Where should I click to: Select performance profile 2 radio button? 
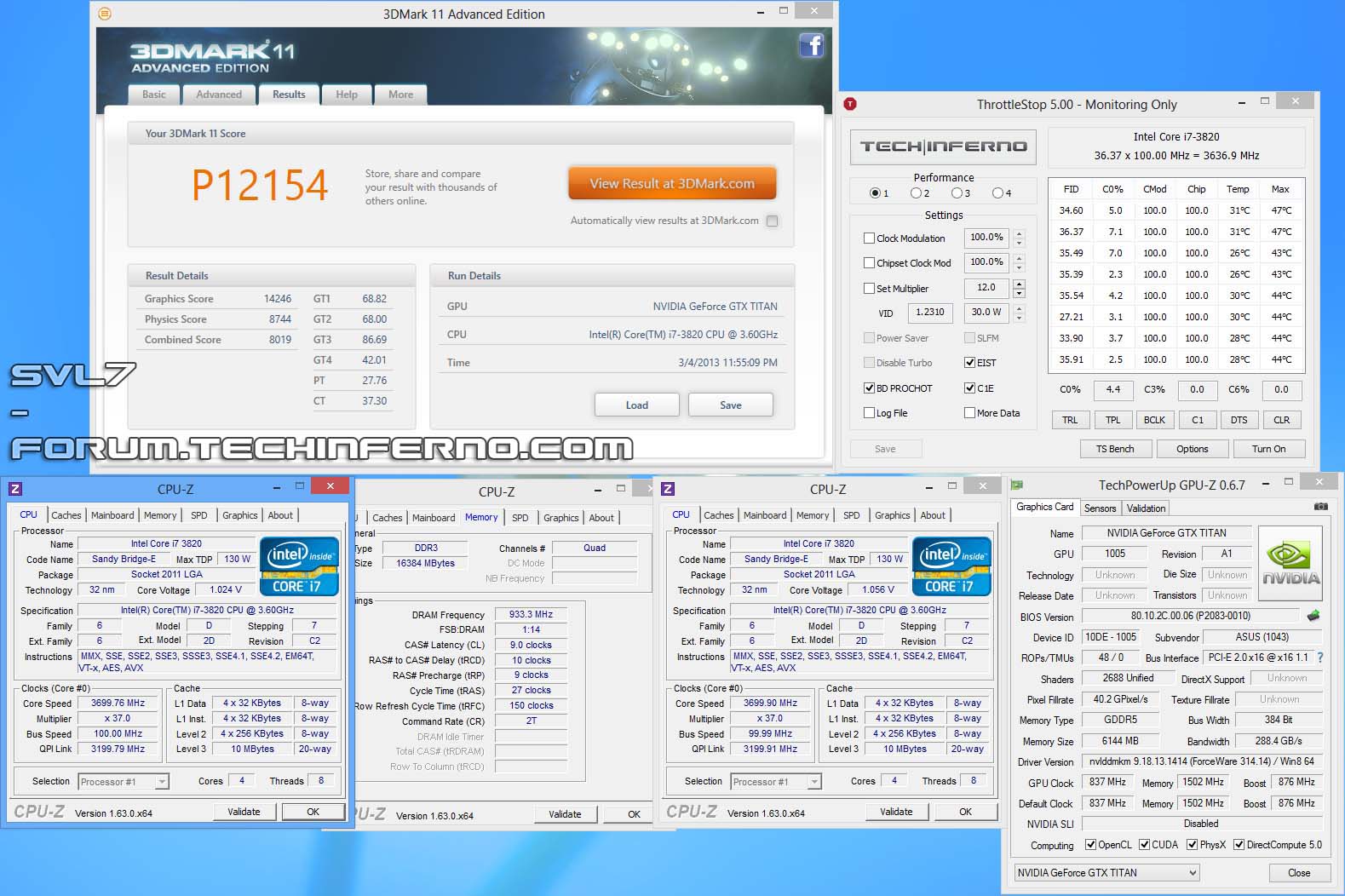(916, 193)
